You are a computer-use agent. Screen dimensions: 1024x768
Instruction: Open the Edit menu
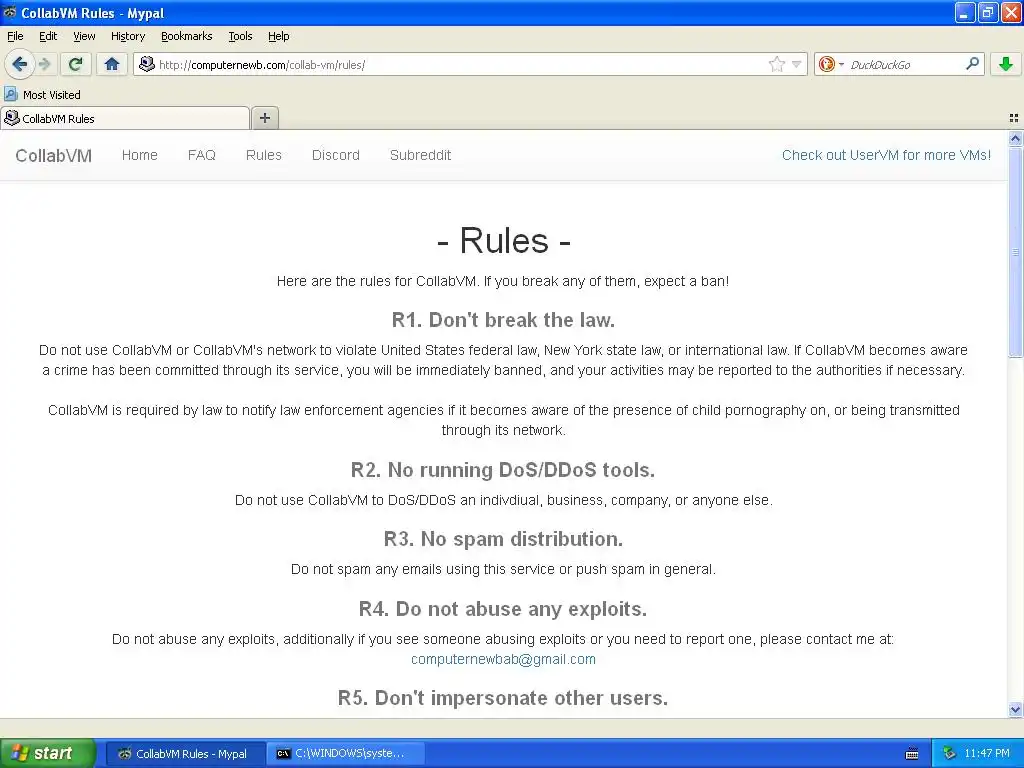pyautogui.click(x=48, y=37)
